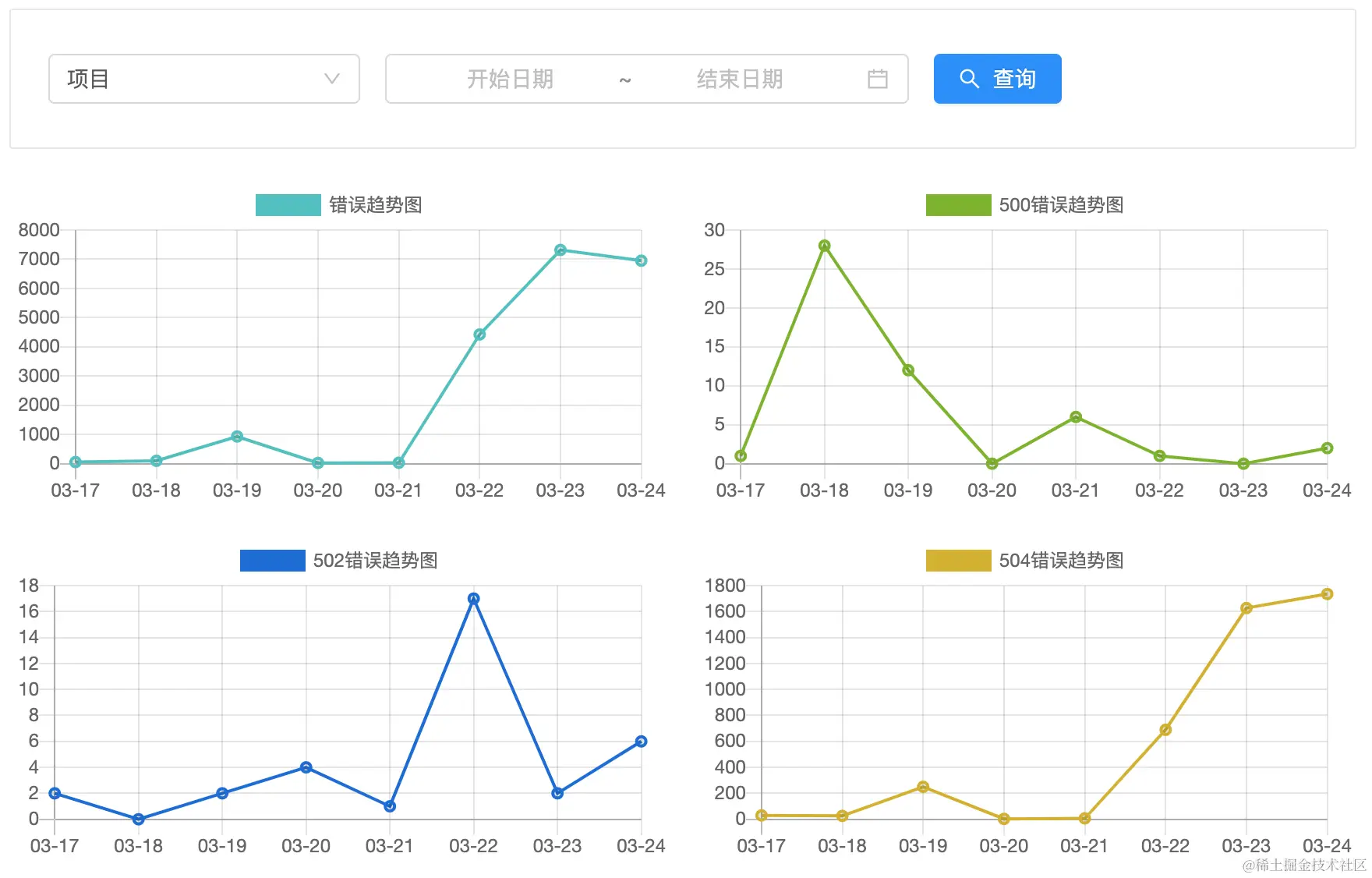
Task: Click the 25 y-axis label in 500 chart
Action: coord(715,269)
